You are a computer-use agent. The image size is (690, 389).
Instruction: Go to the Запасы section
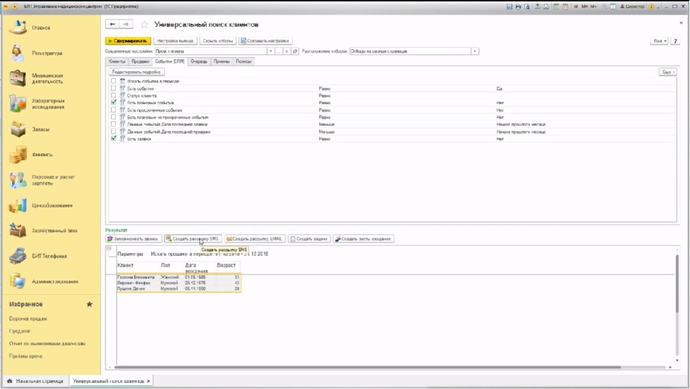click(x=40, y=129)
